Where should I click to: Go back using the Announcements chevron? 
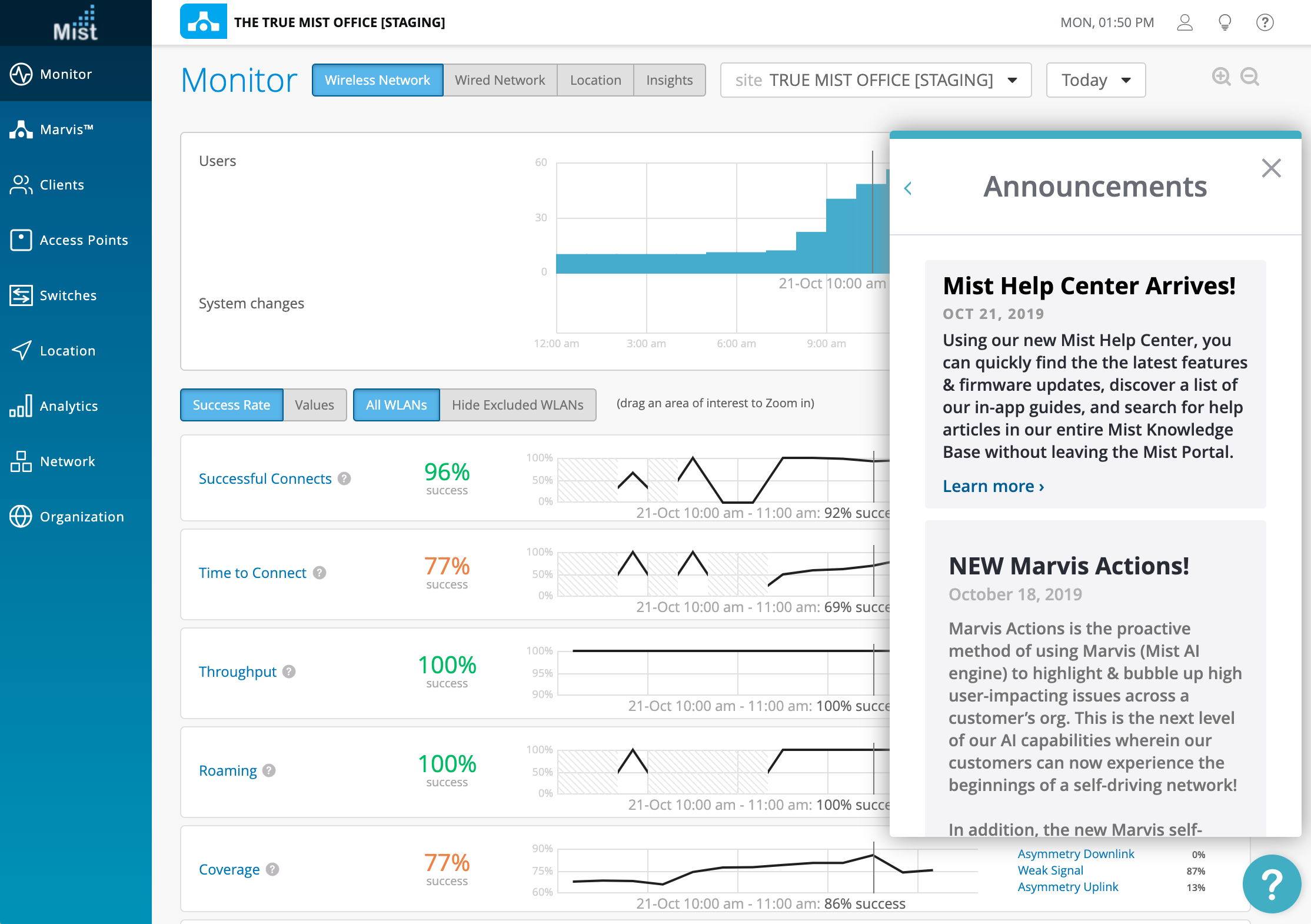pyautogui.click(x=908, y=188)
